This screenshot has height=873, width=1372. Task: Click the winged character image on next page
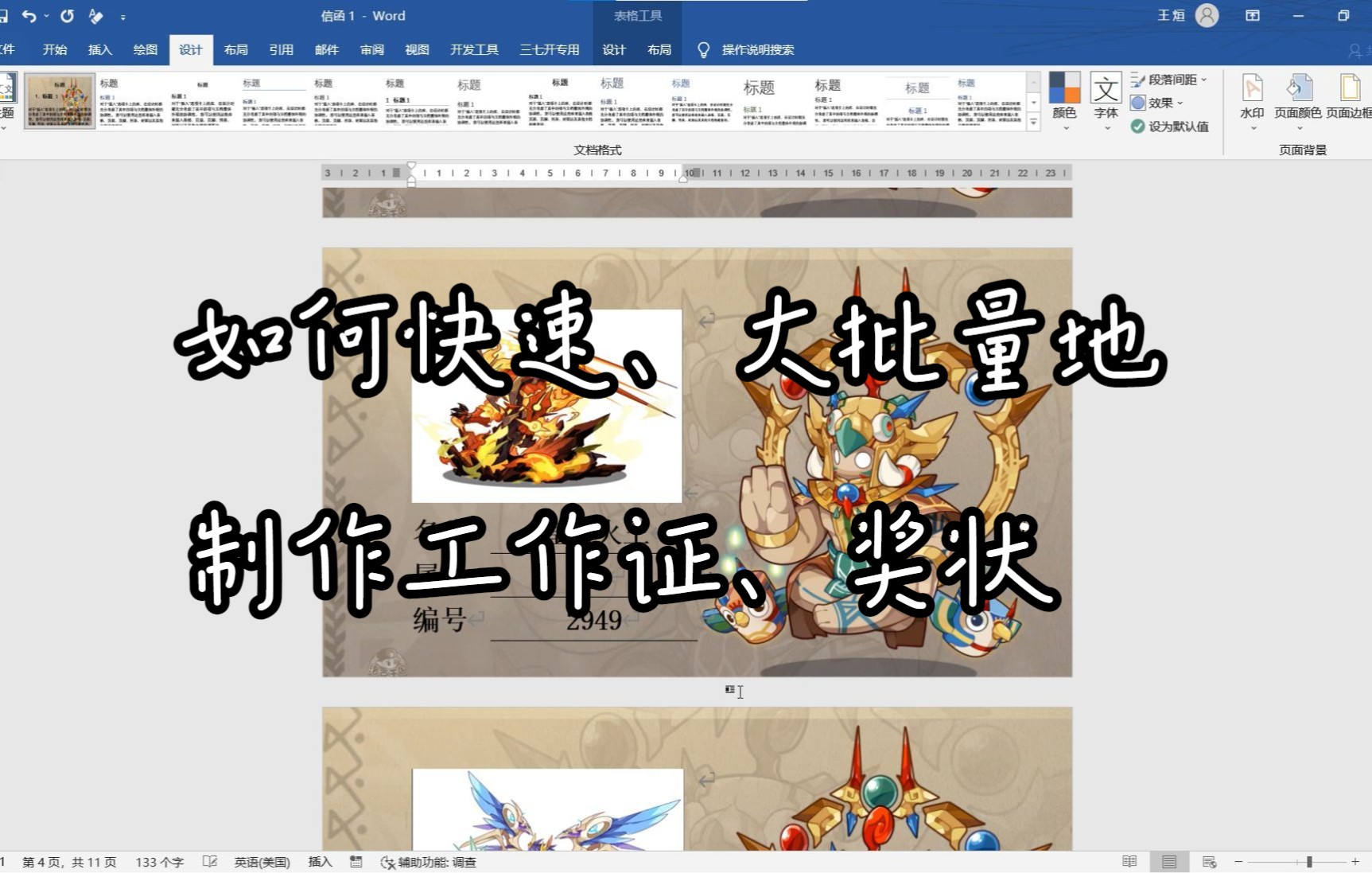[x=548, y=809]
